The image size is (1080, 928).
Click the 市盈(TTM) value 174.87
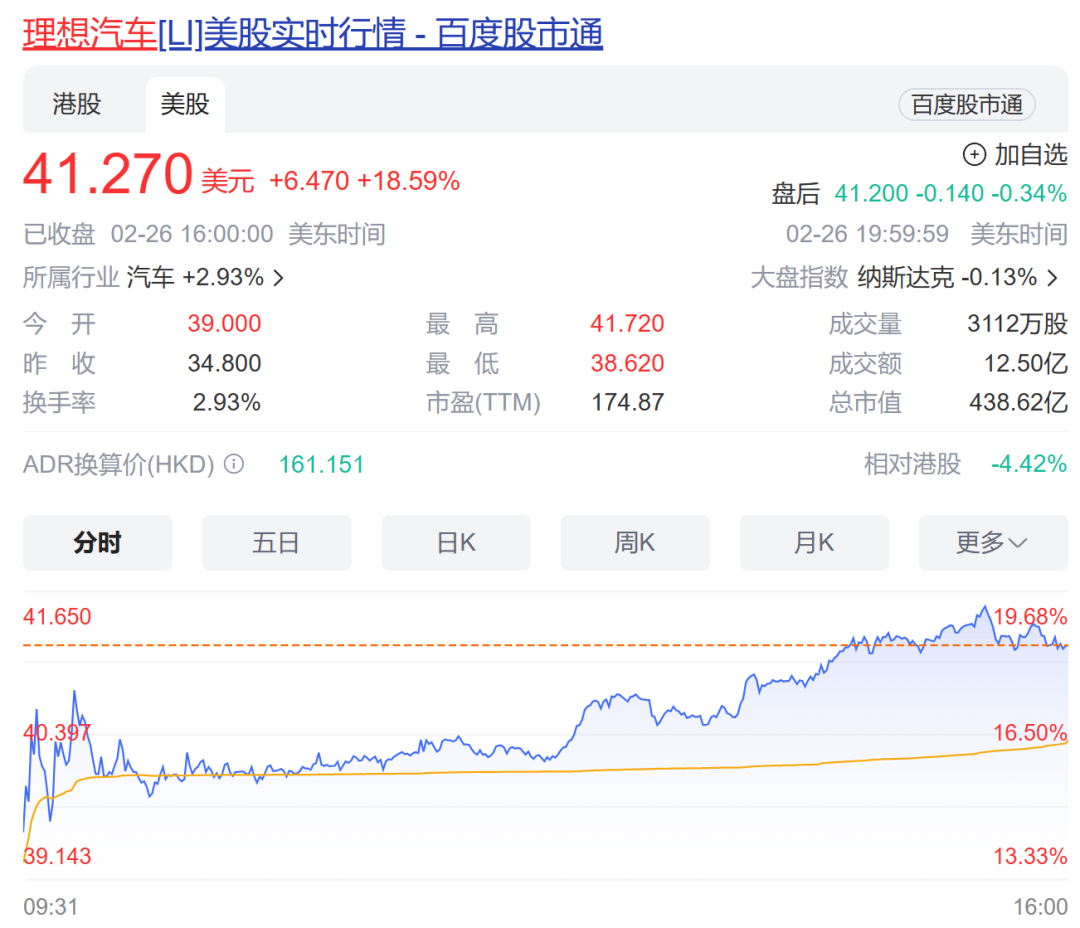coord(628,402)
